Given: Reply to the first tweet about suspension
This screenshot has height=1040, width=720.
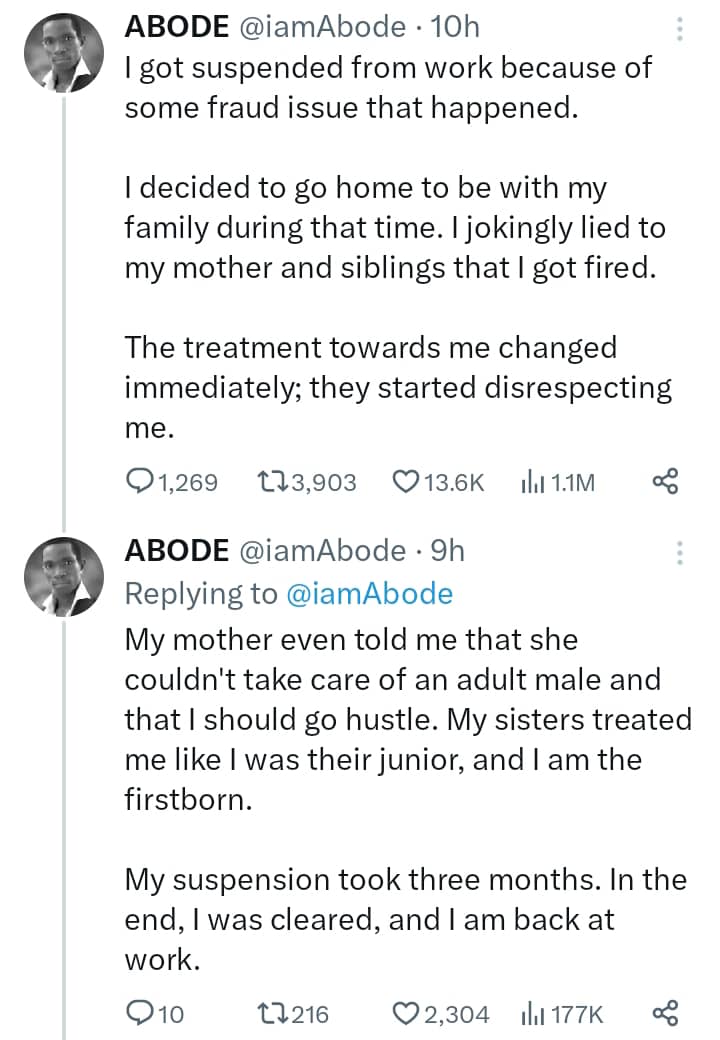Looking at the screenshot, I should pyautogui.click(x=142, y=483).
